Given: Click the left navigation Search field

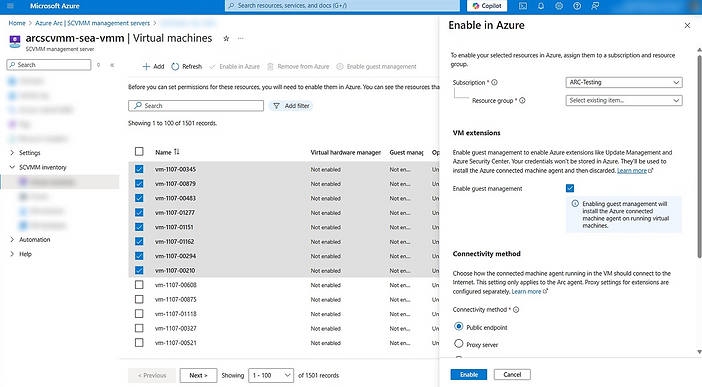Looking at the screenshot, I should pos(49,65).
